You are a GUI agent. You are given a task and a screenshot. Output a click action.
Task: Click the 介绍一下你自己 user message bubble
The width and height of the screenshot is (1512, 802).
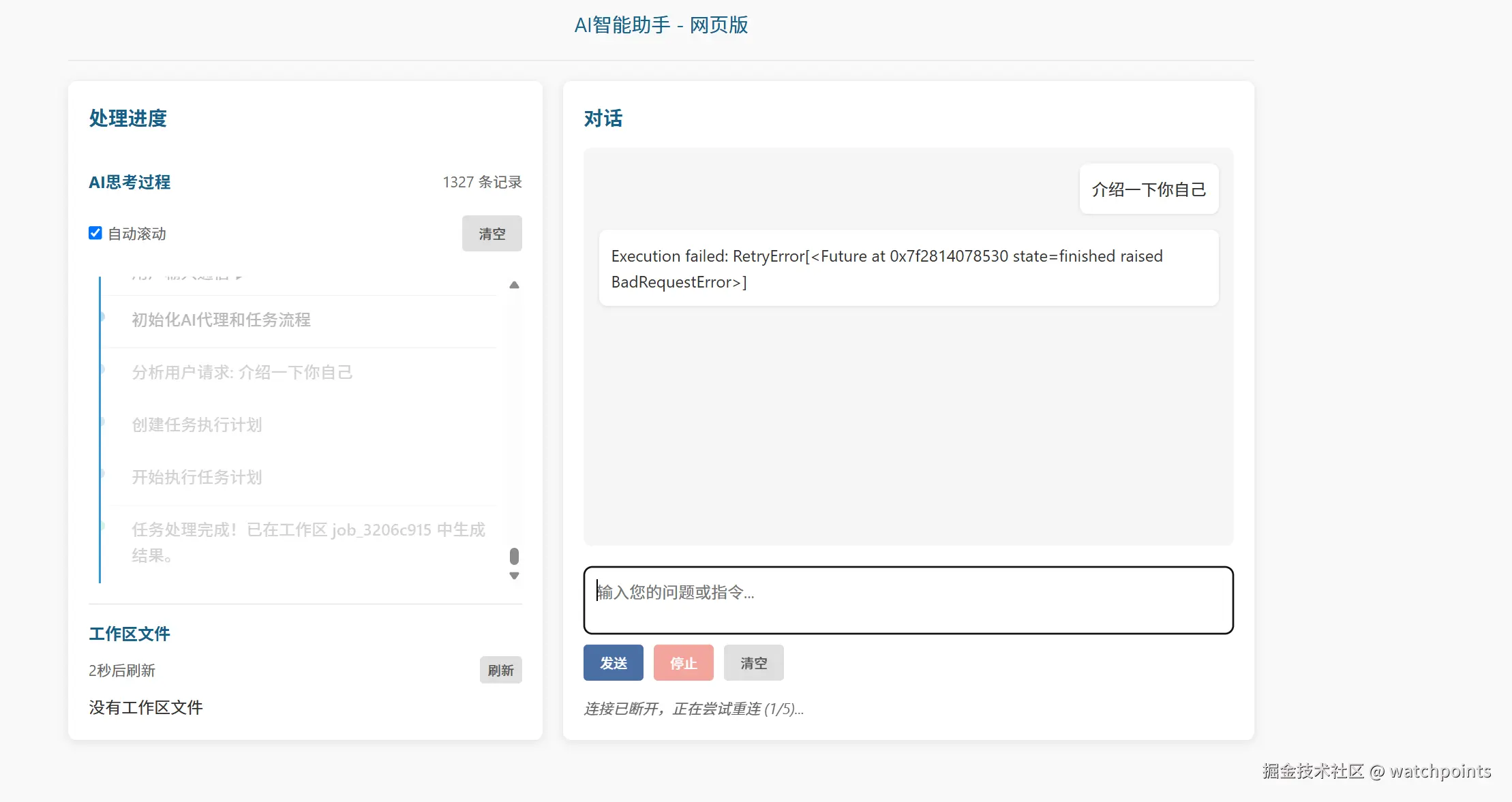(1149, 189)
